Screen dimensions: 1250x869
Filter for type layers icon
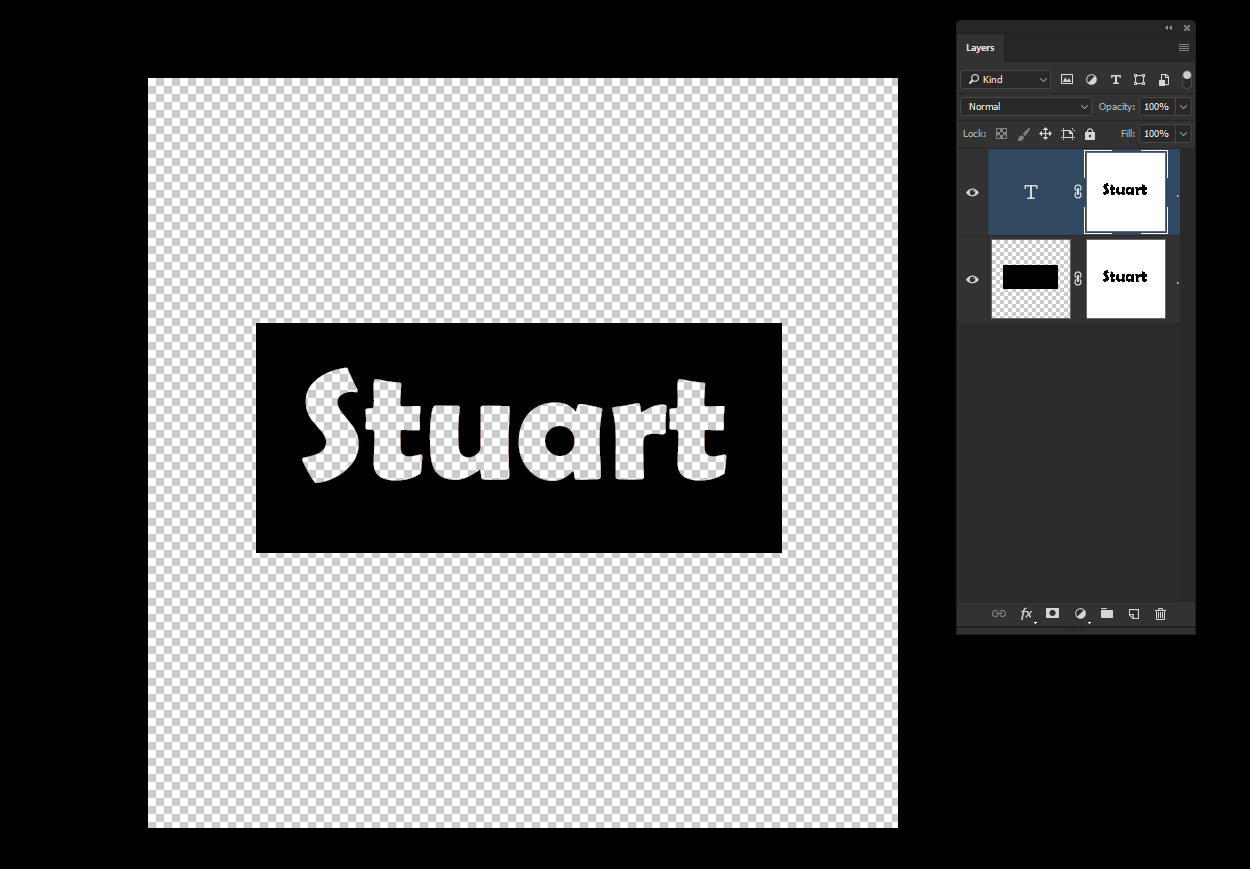point(1115,80)
